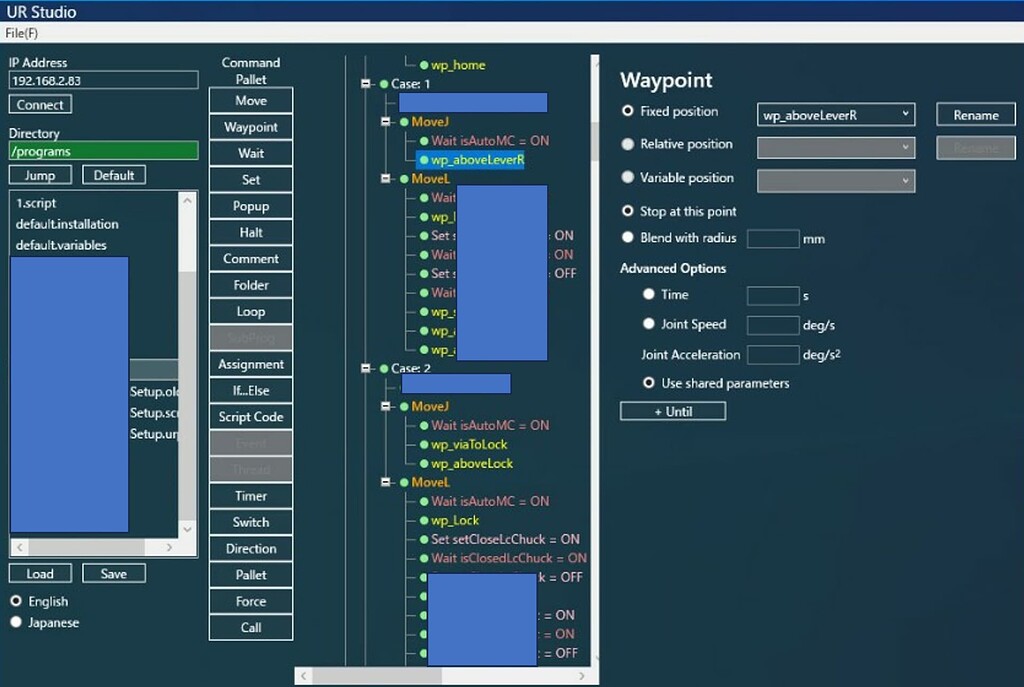
Task: Add an If...Else command from the pallet
Action: [251, 391]
